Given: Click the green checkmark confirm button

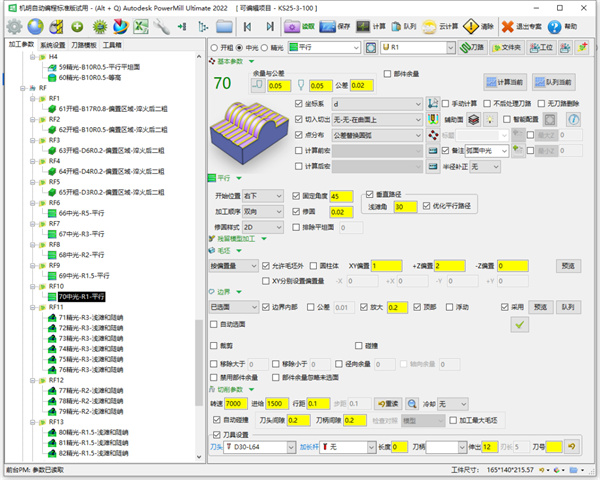Looking at the screenshot, I should click(x=519, y=324).
